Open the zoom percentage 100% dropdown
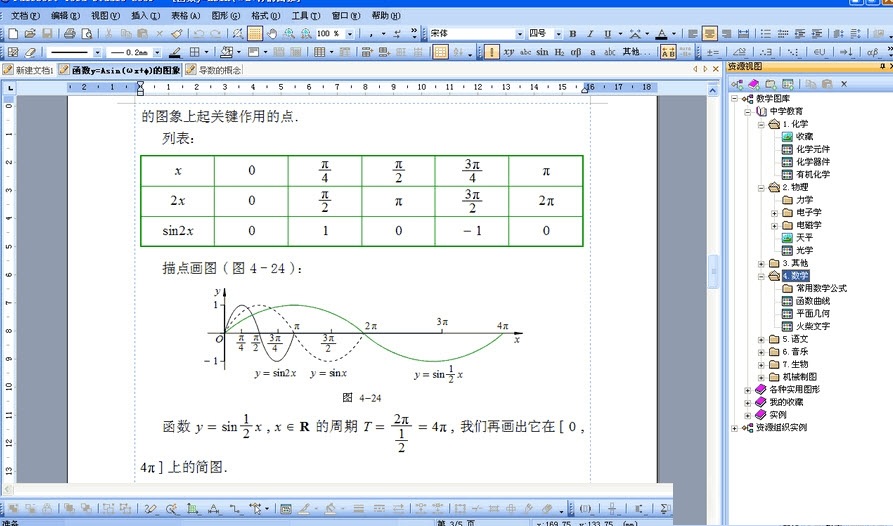Screen dimensions: 893x526 [350, 34]
